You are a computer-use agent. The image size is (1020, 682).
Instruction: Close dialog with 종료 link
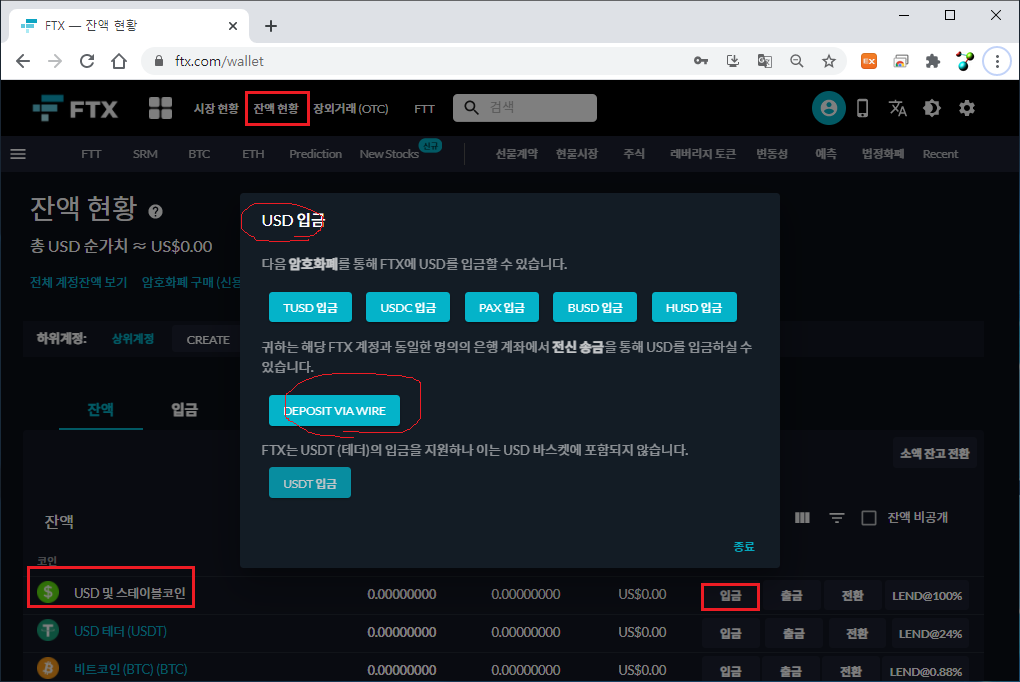(744, 547)
